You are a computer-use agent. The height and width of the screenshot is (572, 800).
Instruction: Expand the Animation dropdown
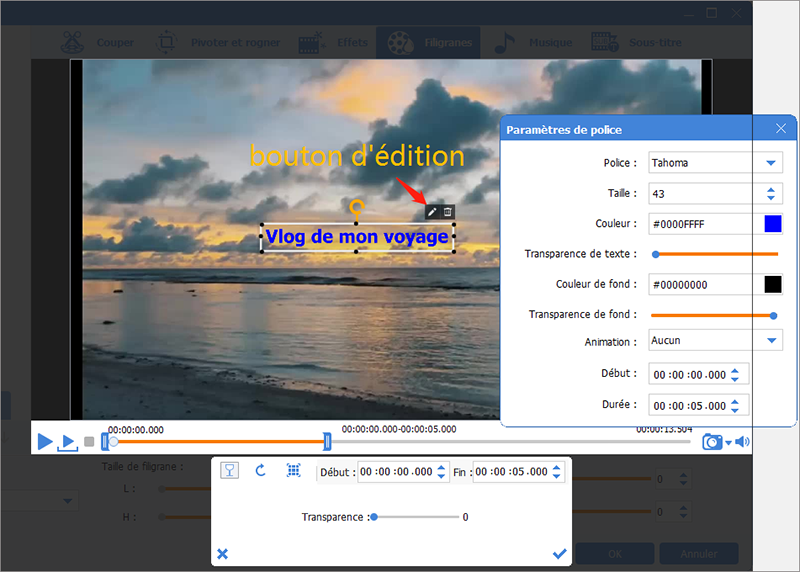click(771, 340)
